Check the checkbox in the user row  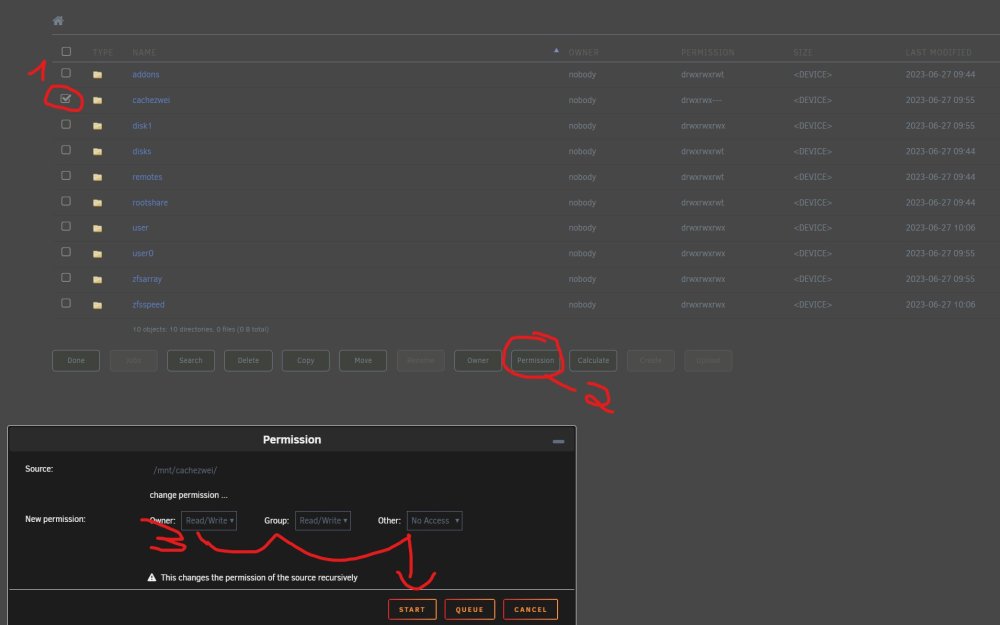(66, 226)
